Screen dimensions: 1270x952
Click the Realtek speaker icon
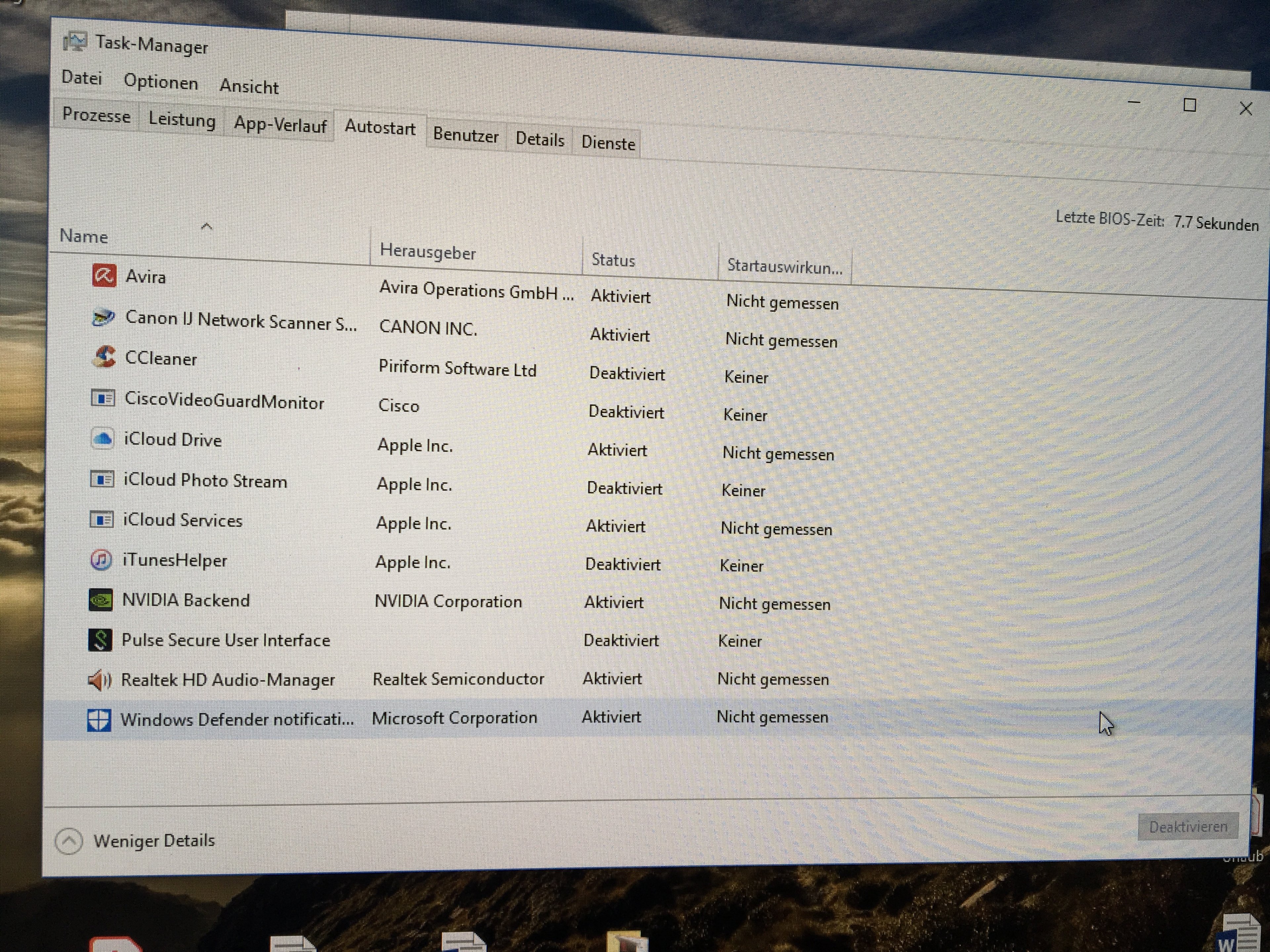[x=99, y=680]
